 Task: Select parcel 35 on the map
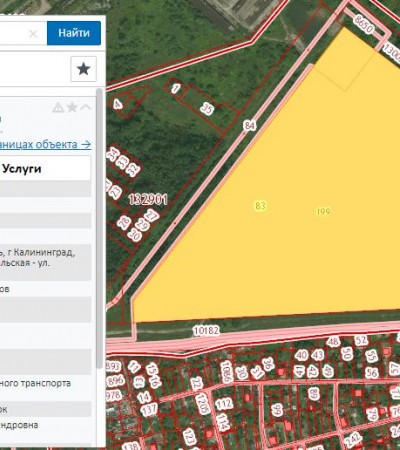[x=207, y=108]
